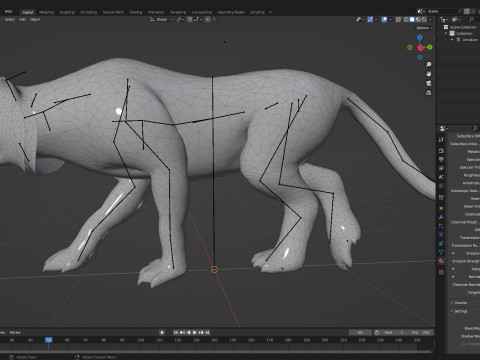Open the World properties tab
480x360 pixels.
441,186
